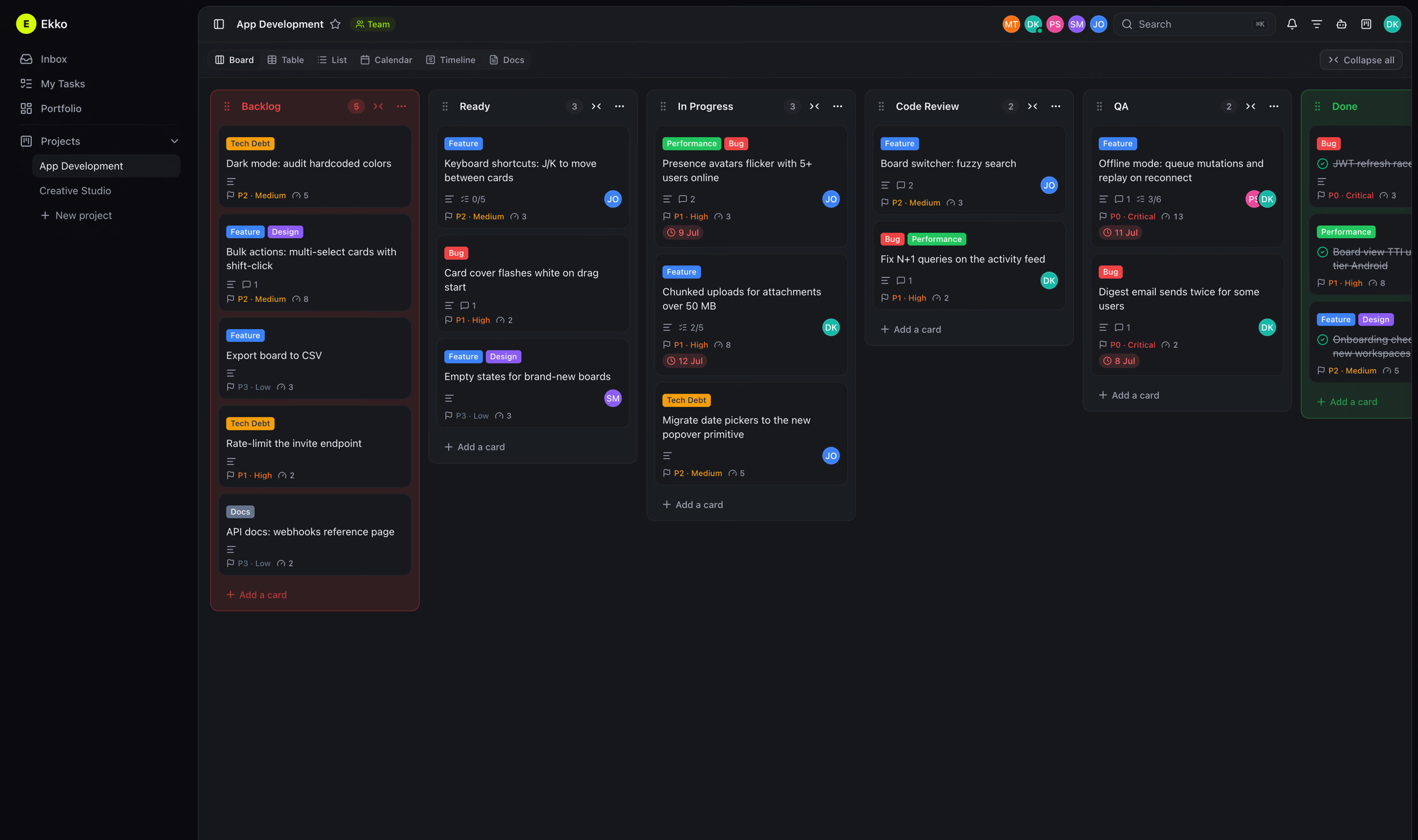Image resolution: width=1418 pixels, height=840 pixels.
Task: Collapse the Backlog column
Action: coord(378,106)
